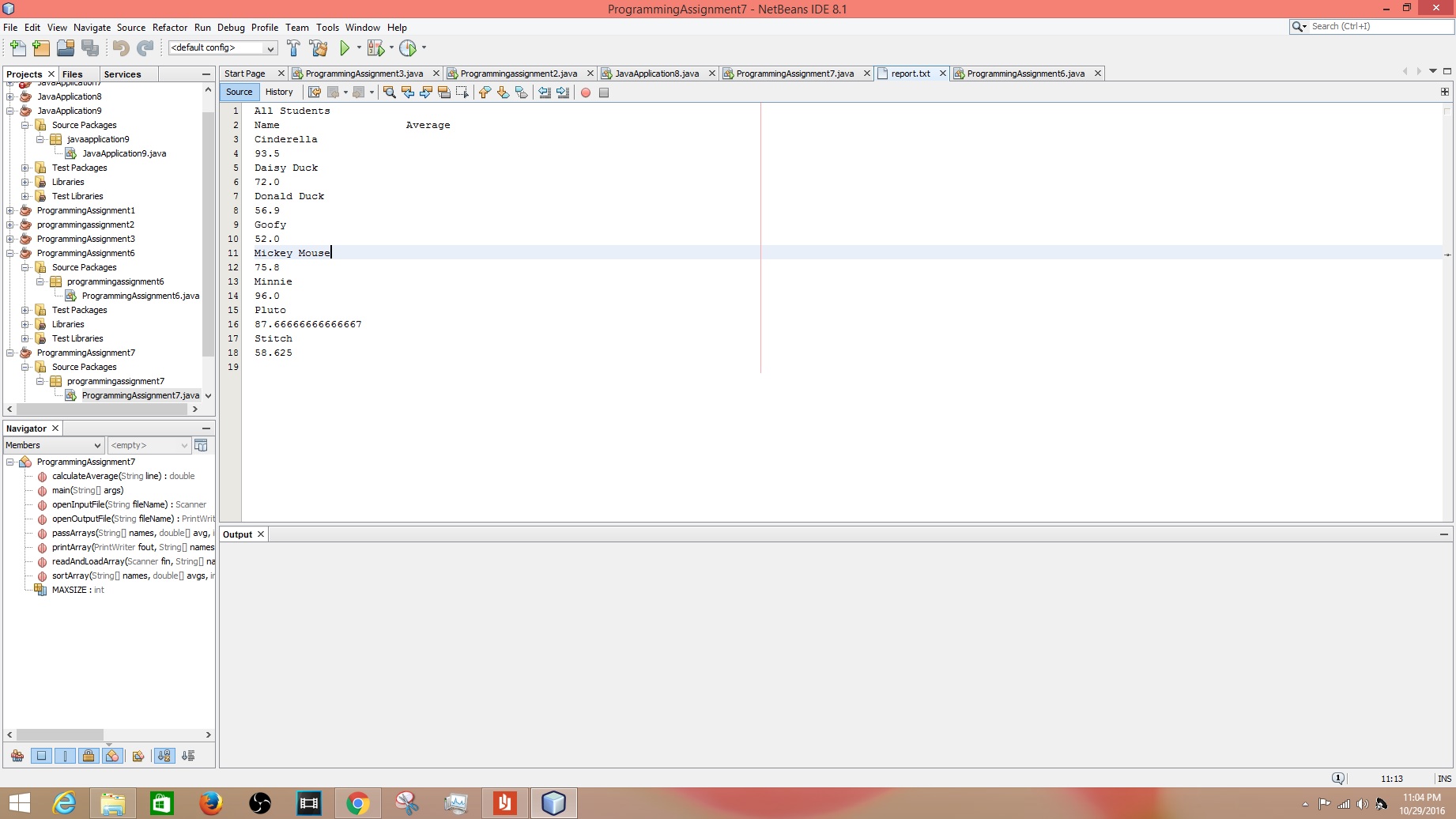
Task: Click the New File toolbar icon
Action: [x=17, y=48]
